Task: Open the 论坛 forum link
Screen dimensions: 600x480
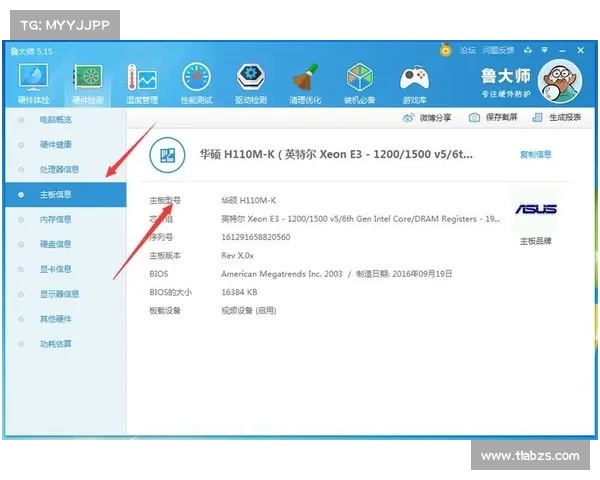Action: click(x=468, y=50)
